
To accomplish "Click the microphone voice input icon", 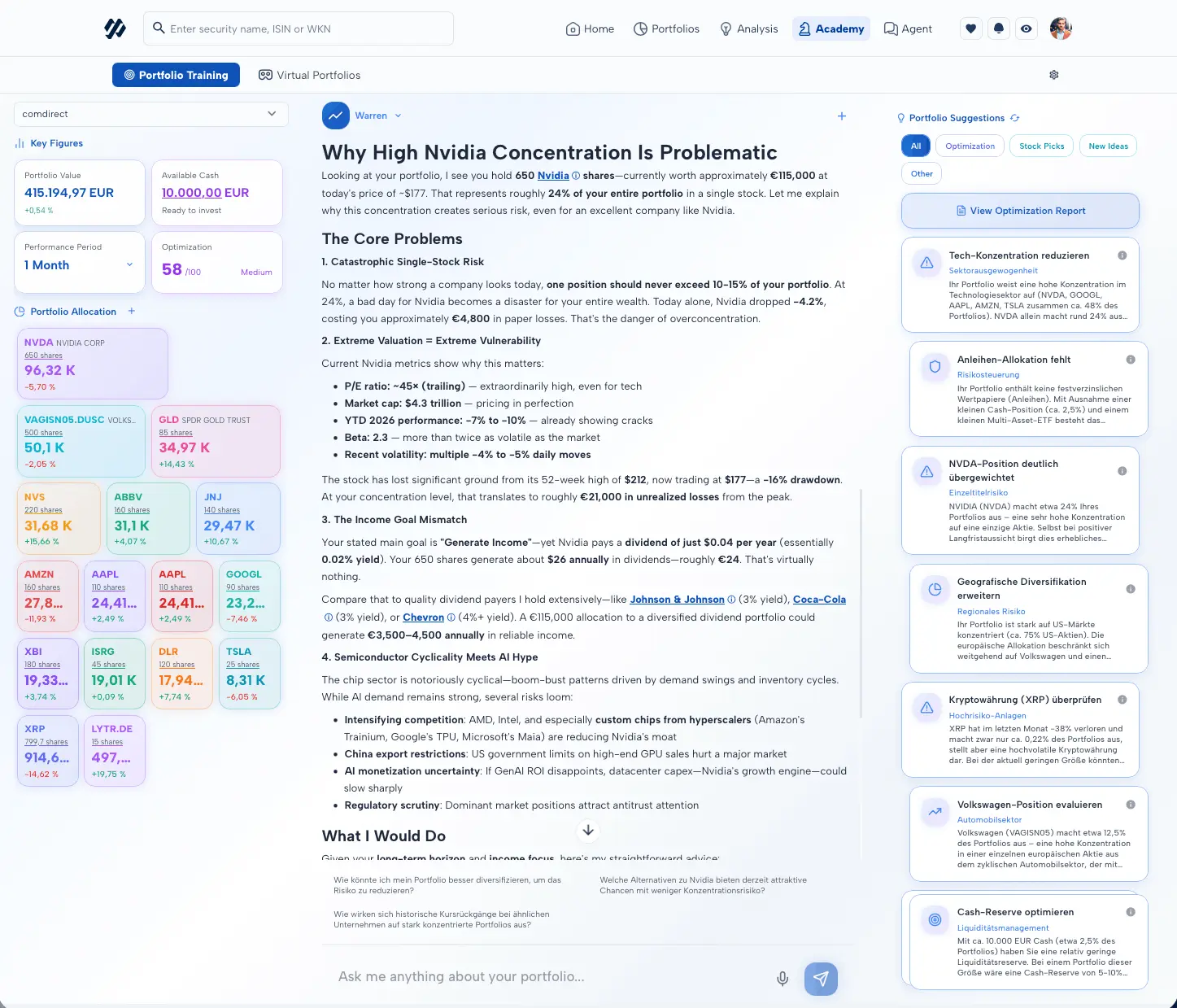I will pyautogui.click(x=782, y=979).
